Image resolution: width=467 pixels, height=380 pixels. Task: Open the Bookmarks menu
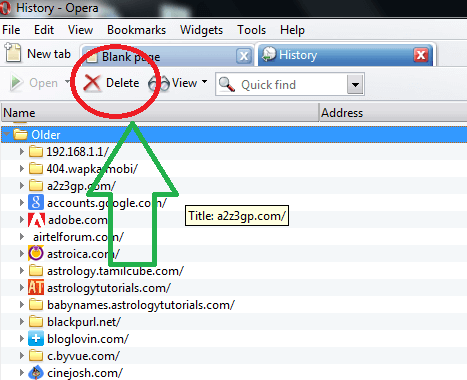click(x=136, y=30)
